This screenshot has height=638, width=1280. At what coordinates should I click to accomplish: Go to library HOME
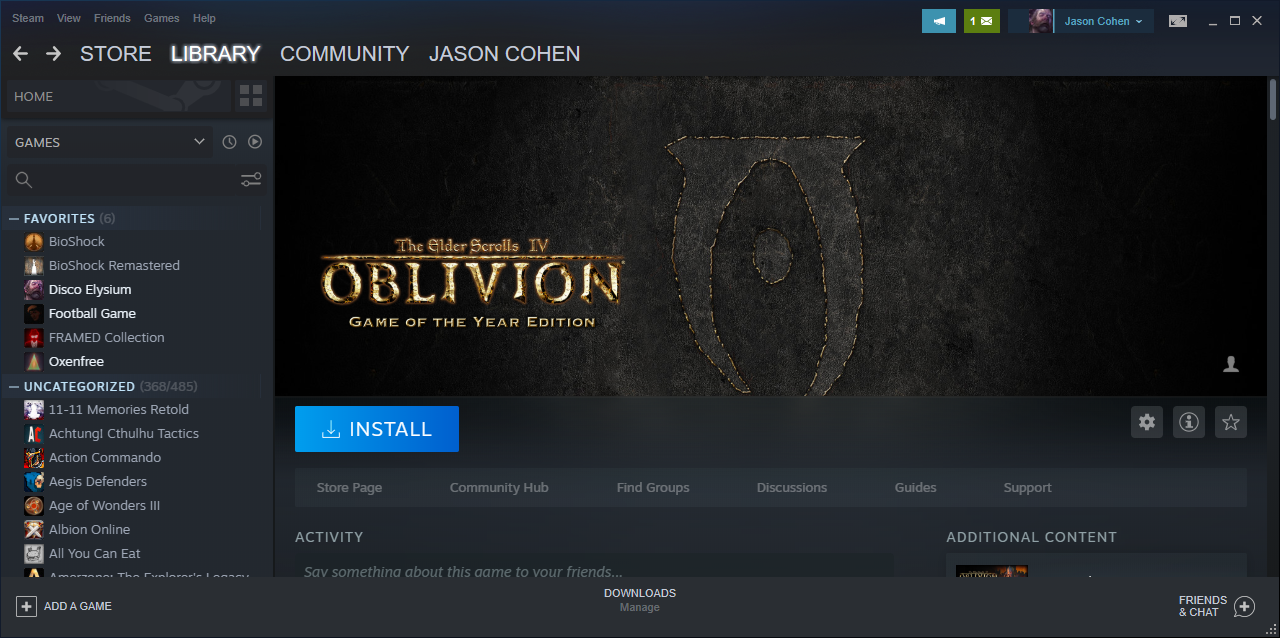[x=118, y=97]
